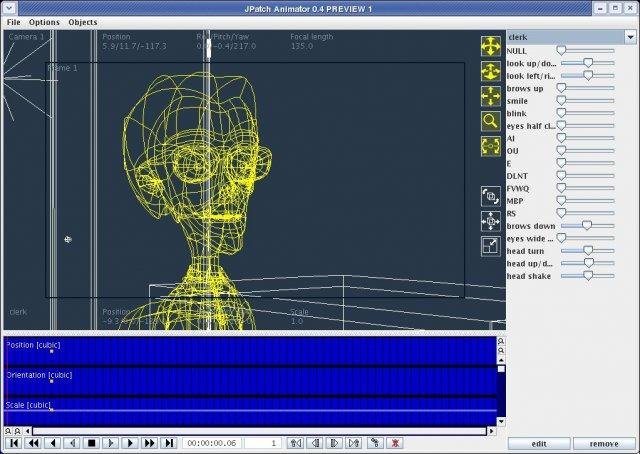Click the topmost yellow move-view arrows icon

pos(491,46)
